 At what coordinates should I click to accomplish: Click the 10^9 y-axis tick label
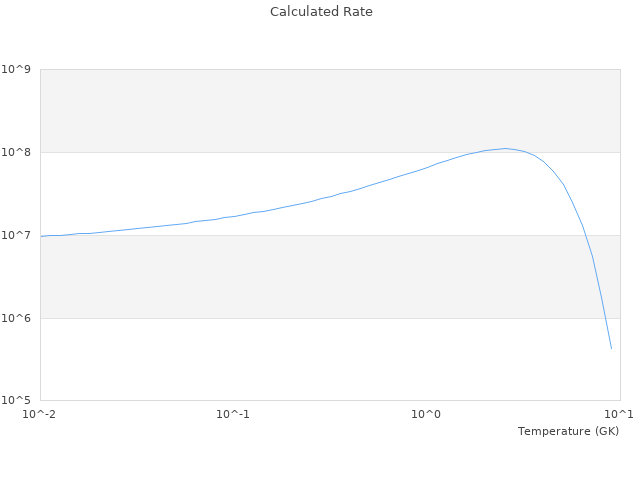click(x=17, y=70)
